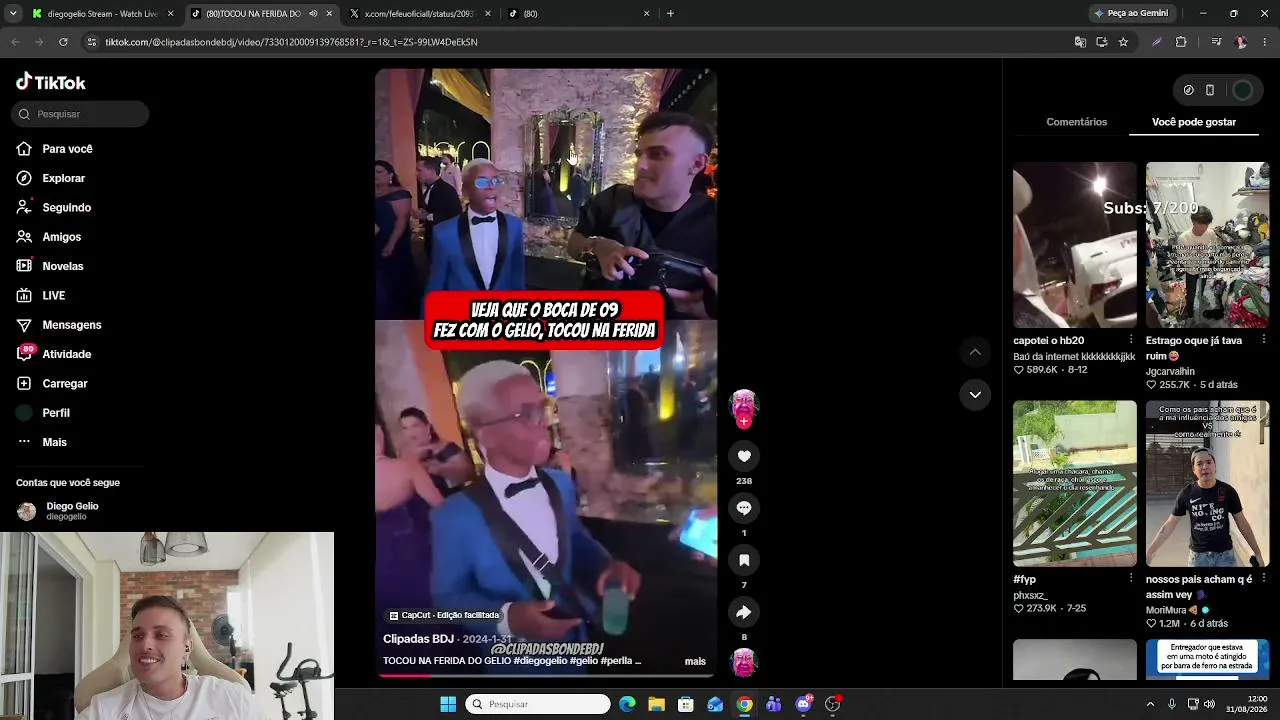Open the Amigos section

pos(49,237)
